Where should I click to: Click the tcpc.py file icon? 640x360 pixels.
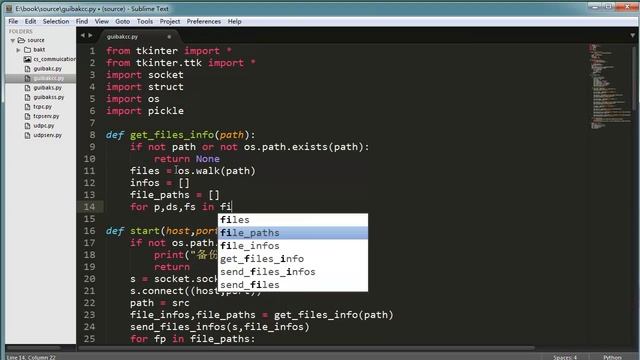(x=27, y=107)
